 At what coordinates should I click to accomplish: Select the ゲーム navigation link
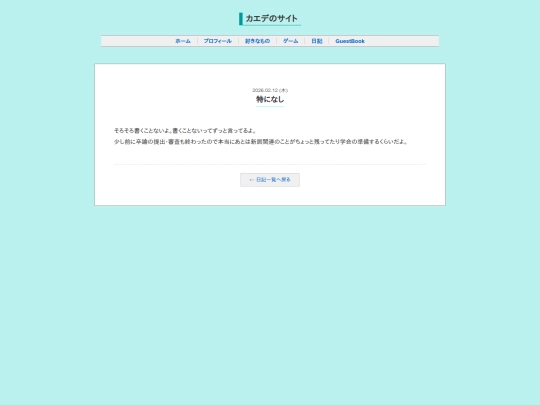[x=291, y=41]
